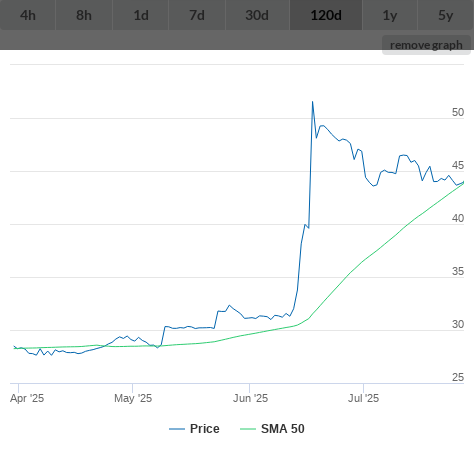Click the 25 value on the price axis
This screenshot has width=474, height=455.
coord(458,377)
